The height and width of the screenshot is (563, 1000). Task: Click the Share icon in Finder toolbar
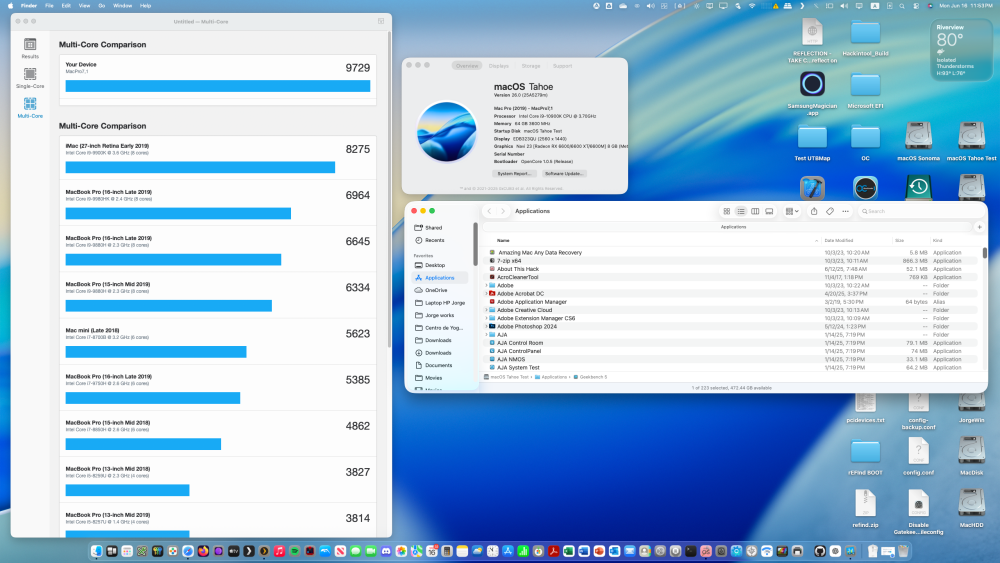814,211
